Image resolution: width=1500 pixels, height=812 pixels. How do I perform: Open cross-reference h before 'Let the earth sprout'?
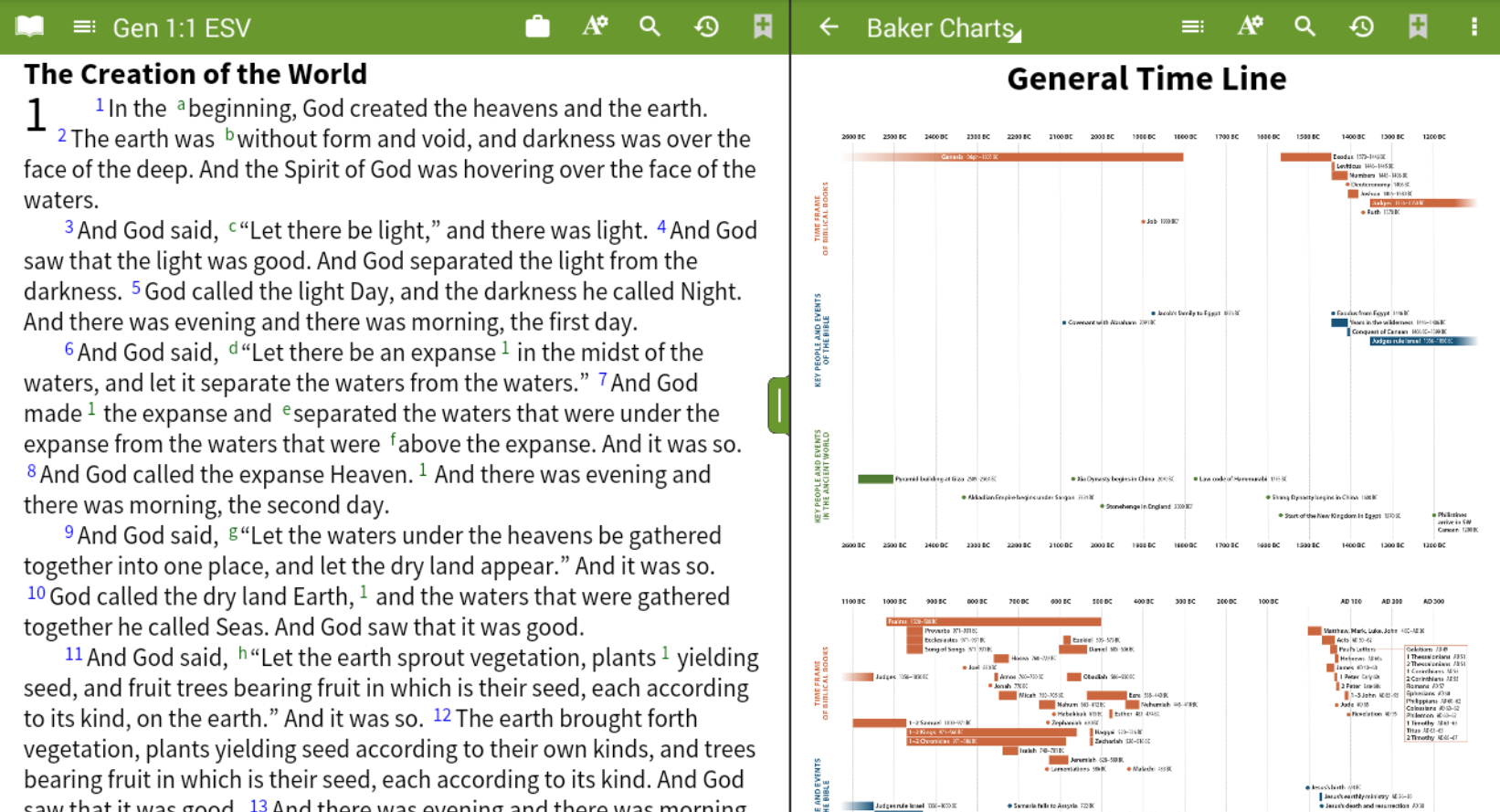pyautogui.click(x=243, y=653)
